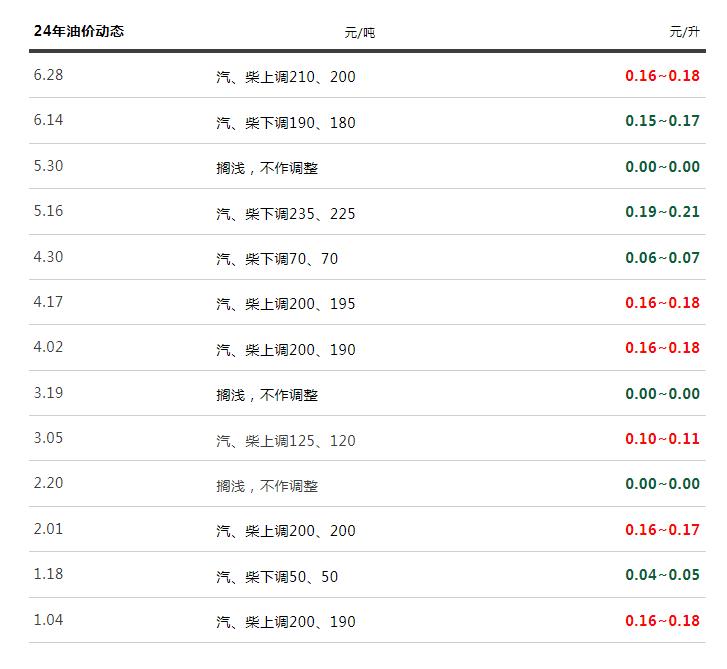Click the green 0.19~0.21 price value
The width and height of the screenshot is (727, 669).
662,212
